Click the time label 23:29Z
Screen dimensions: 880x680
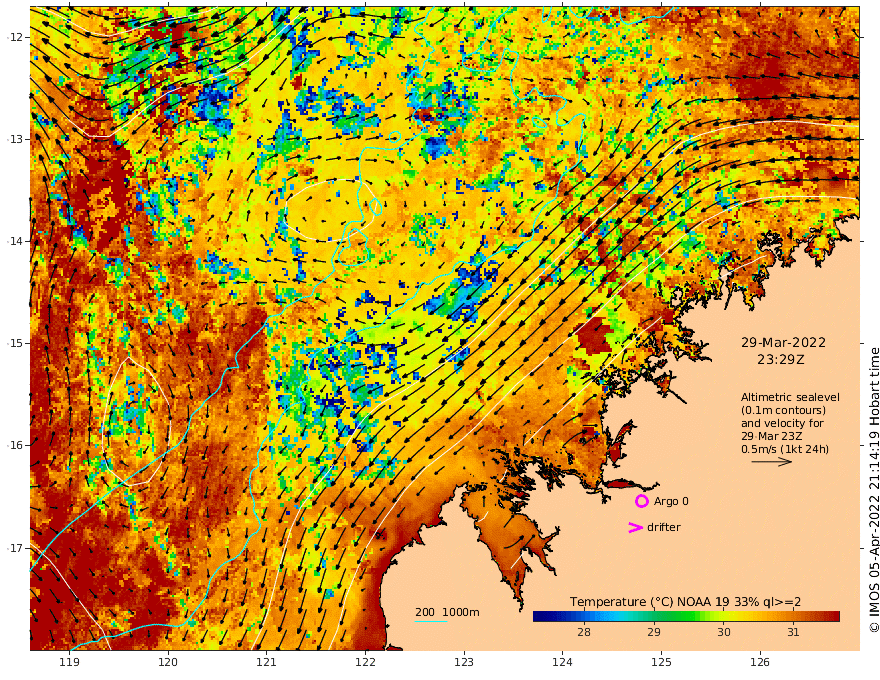pos(781,359)
